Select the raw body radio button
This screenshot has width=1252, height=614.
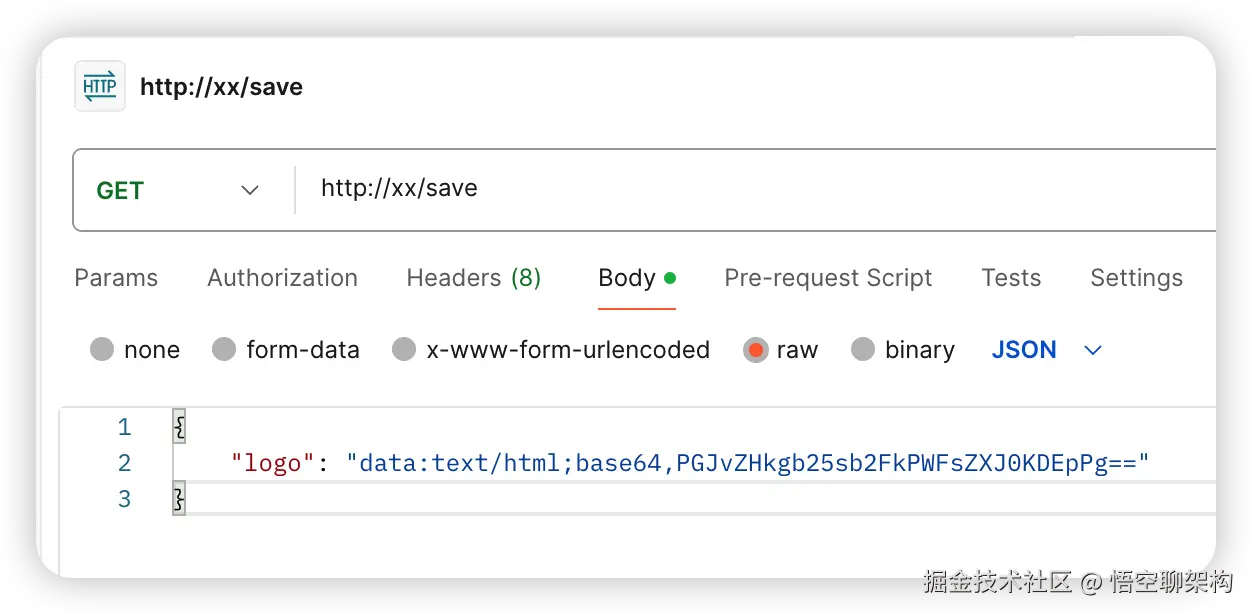(756, 350)
